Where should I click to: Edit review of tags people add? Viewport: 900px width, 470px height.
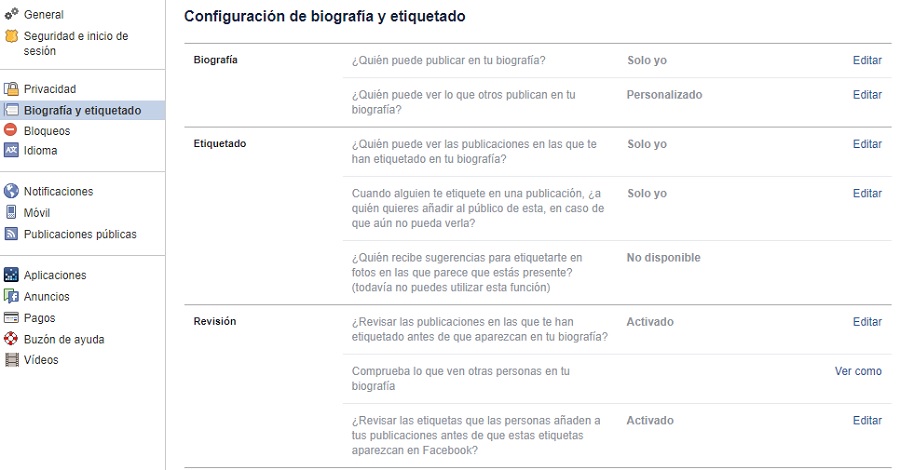(x=866, y=421)
